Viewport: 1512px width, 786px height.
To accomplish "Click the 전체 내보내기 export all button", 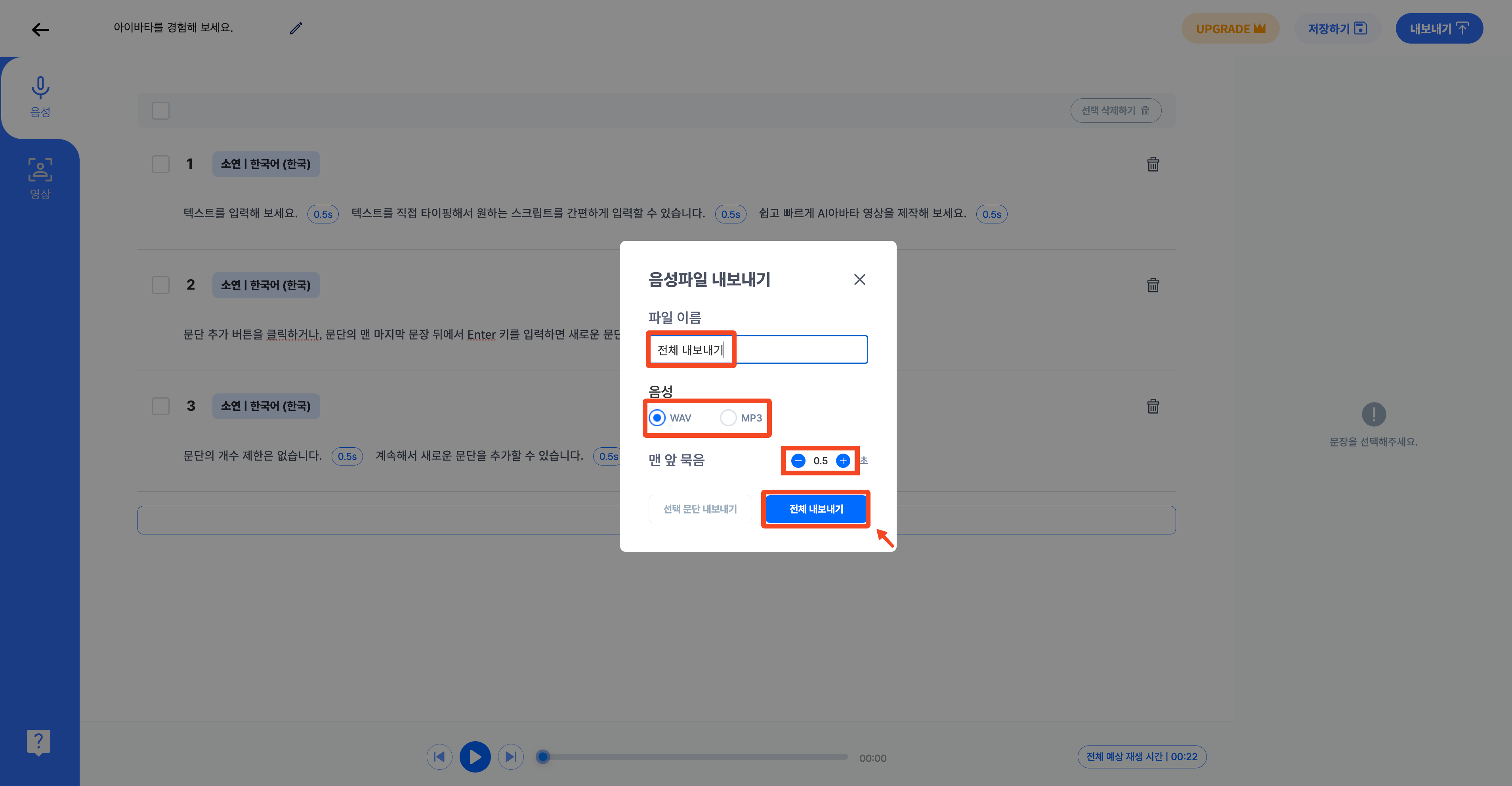I will click(816, 509).
